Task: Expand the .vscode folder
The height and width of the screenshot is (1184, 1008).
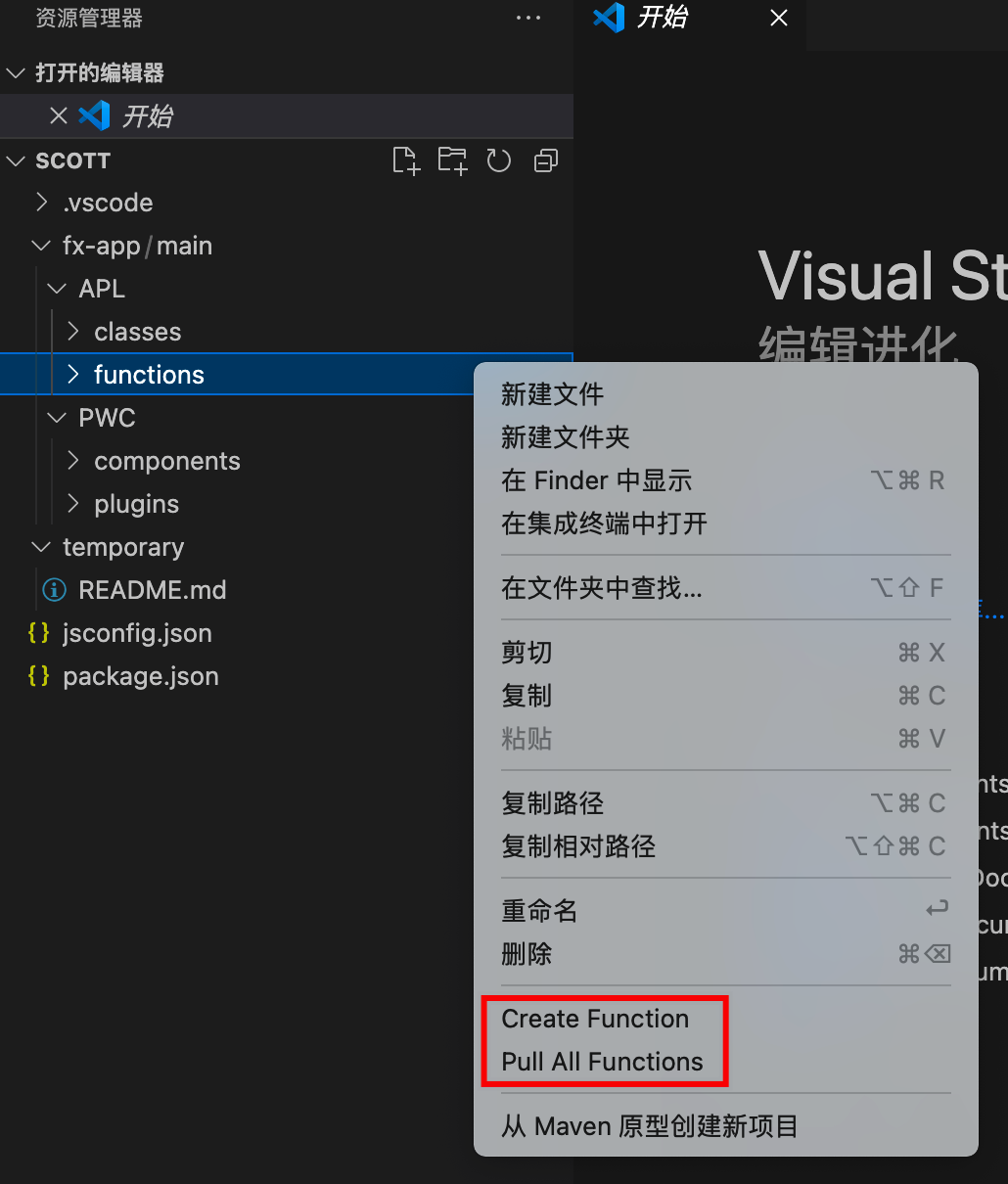Action: point(41,203)
